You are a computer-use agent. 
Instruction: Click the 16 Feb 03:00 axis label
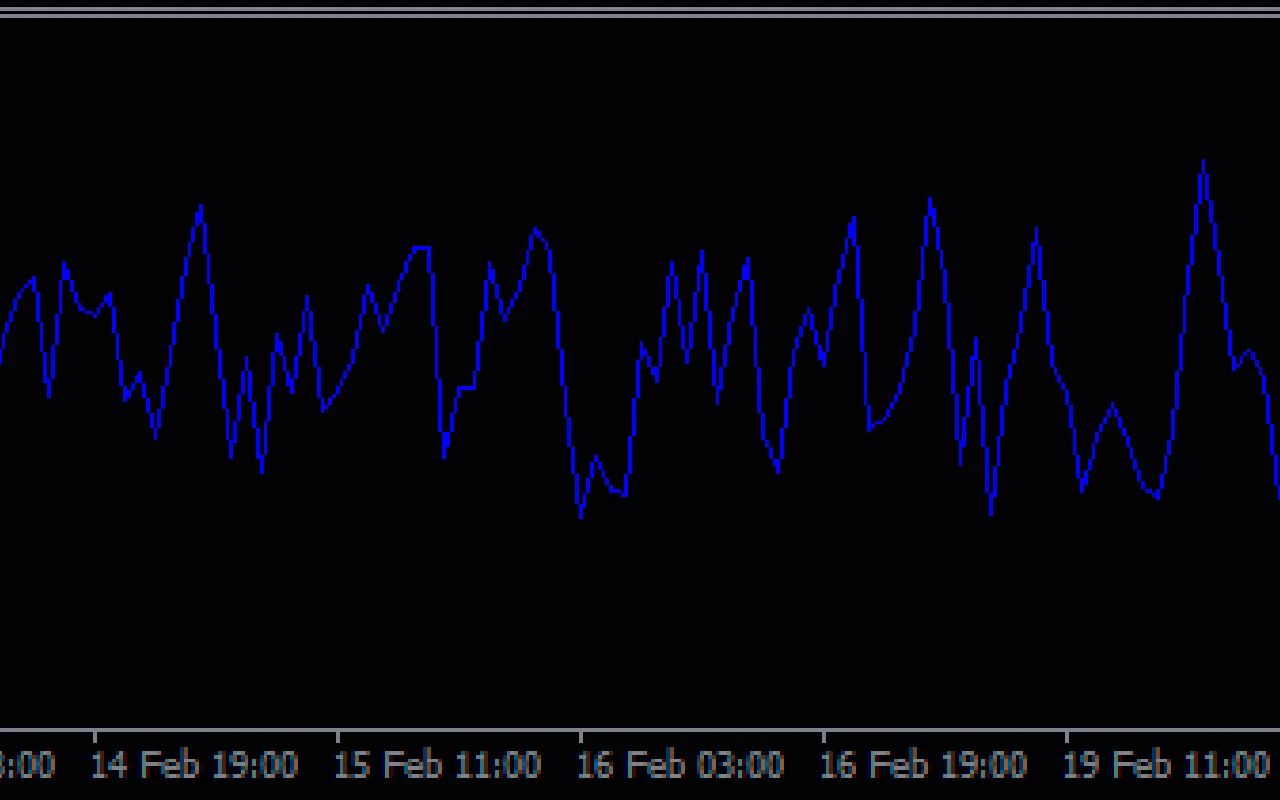tap(681, 765)
